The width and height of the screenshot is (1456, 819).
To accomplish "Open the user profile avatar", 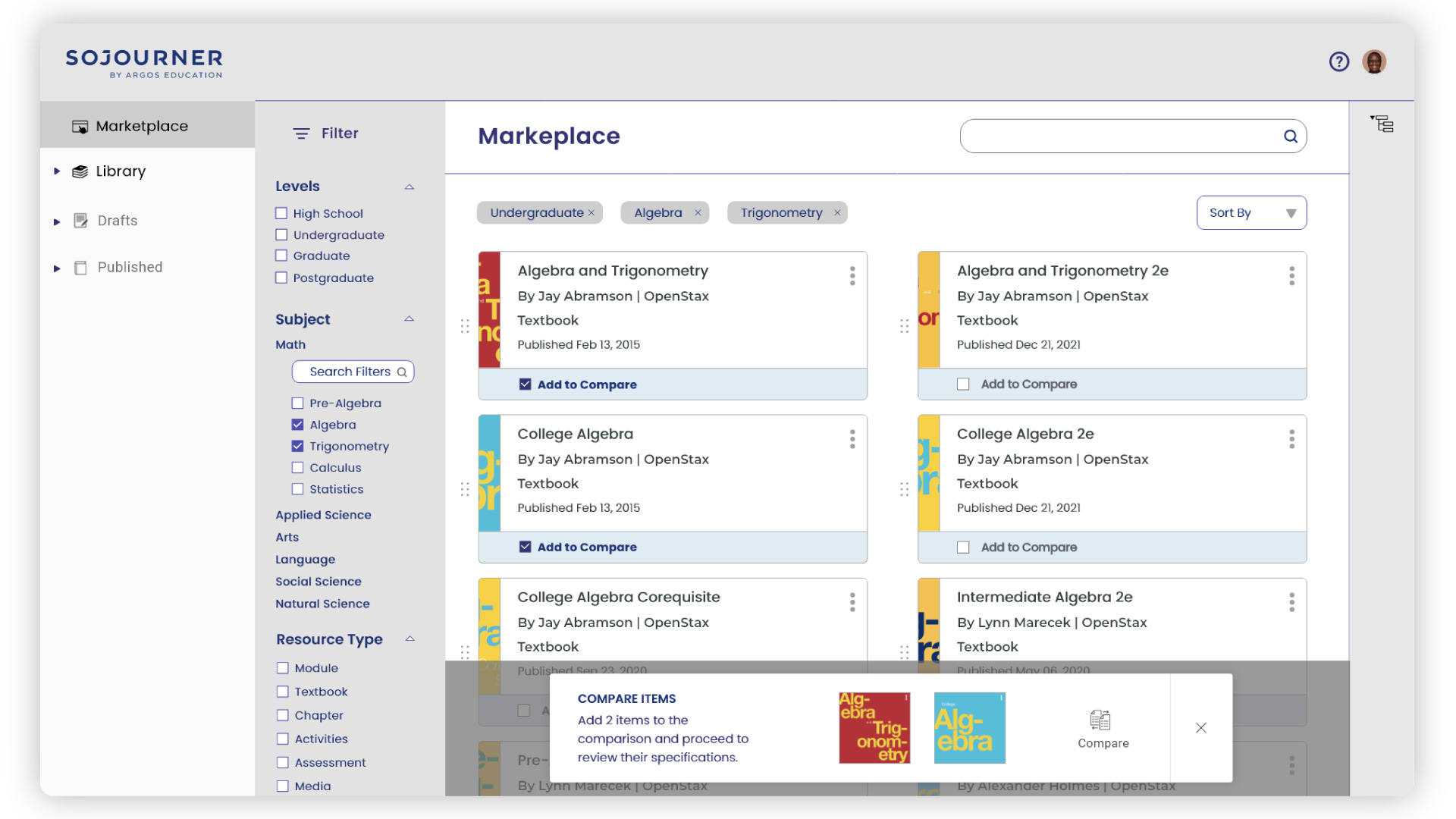I will tap(1374, 61).
